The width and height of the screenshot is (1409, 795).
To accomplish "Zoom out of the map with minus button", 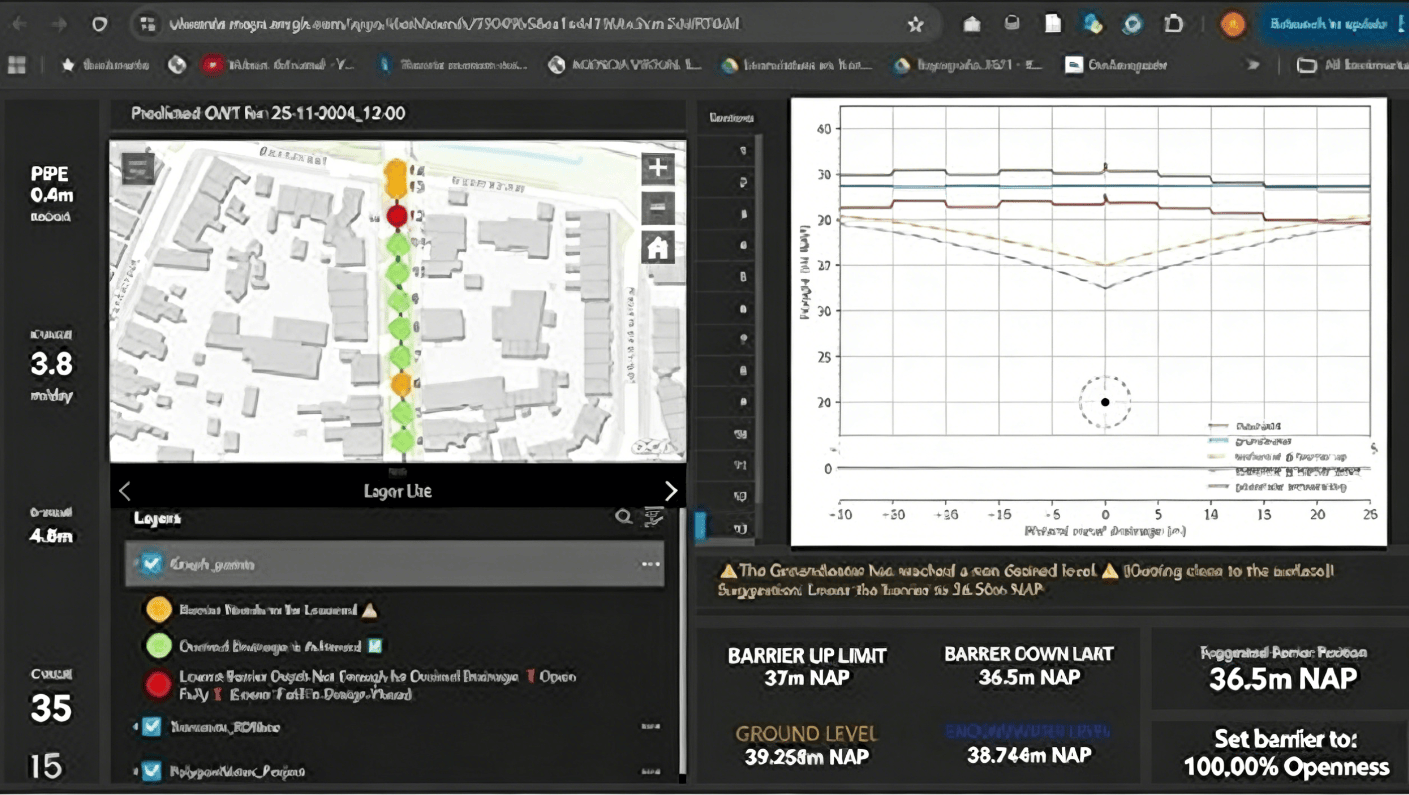I will pos(657,208).
